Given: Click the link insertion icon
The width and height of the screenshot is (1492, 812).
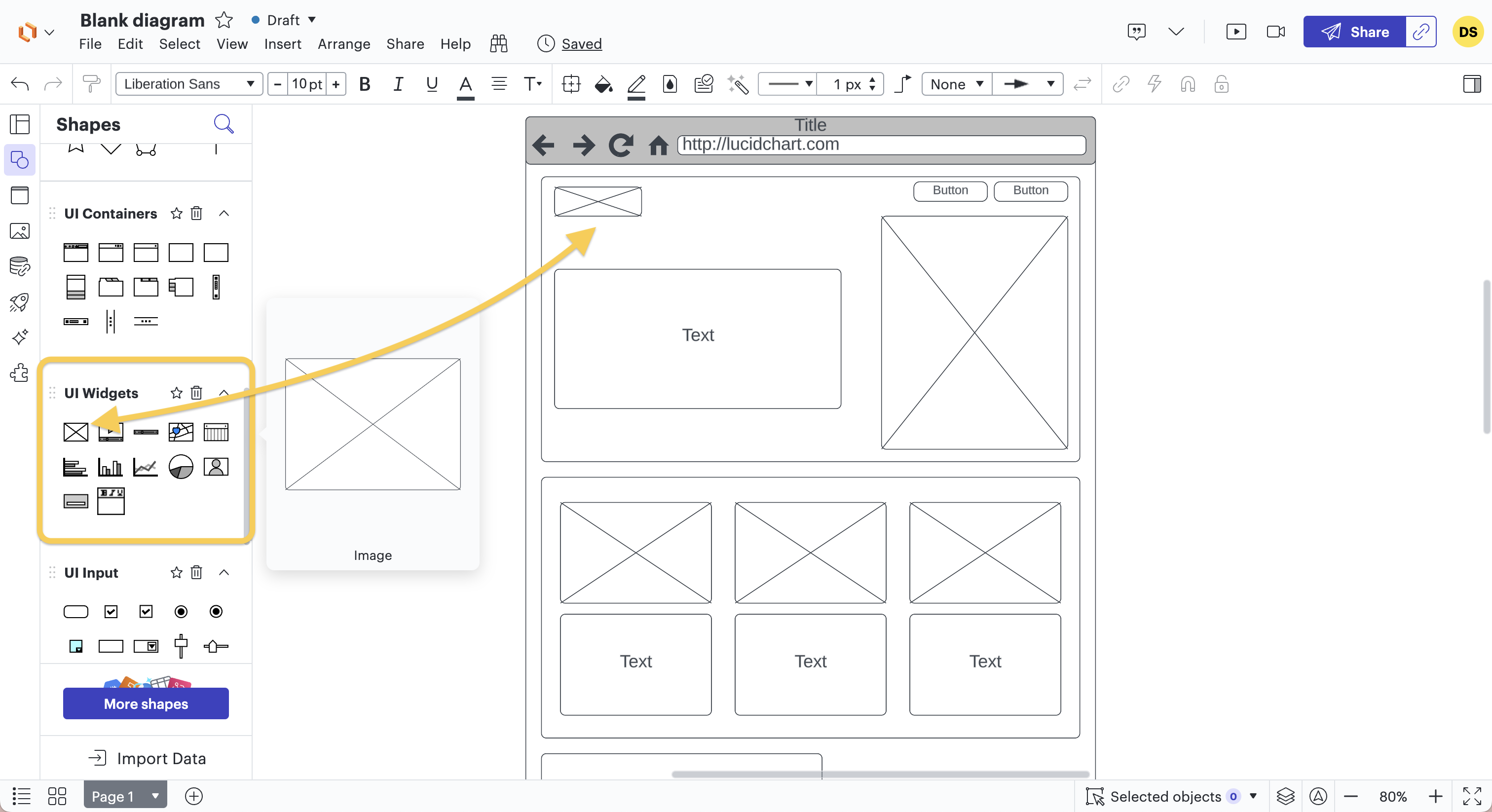Looking at the screenshot, I should click(1120, 84).
